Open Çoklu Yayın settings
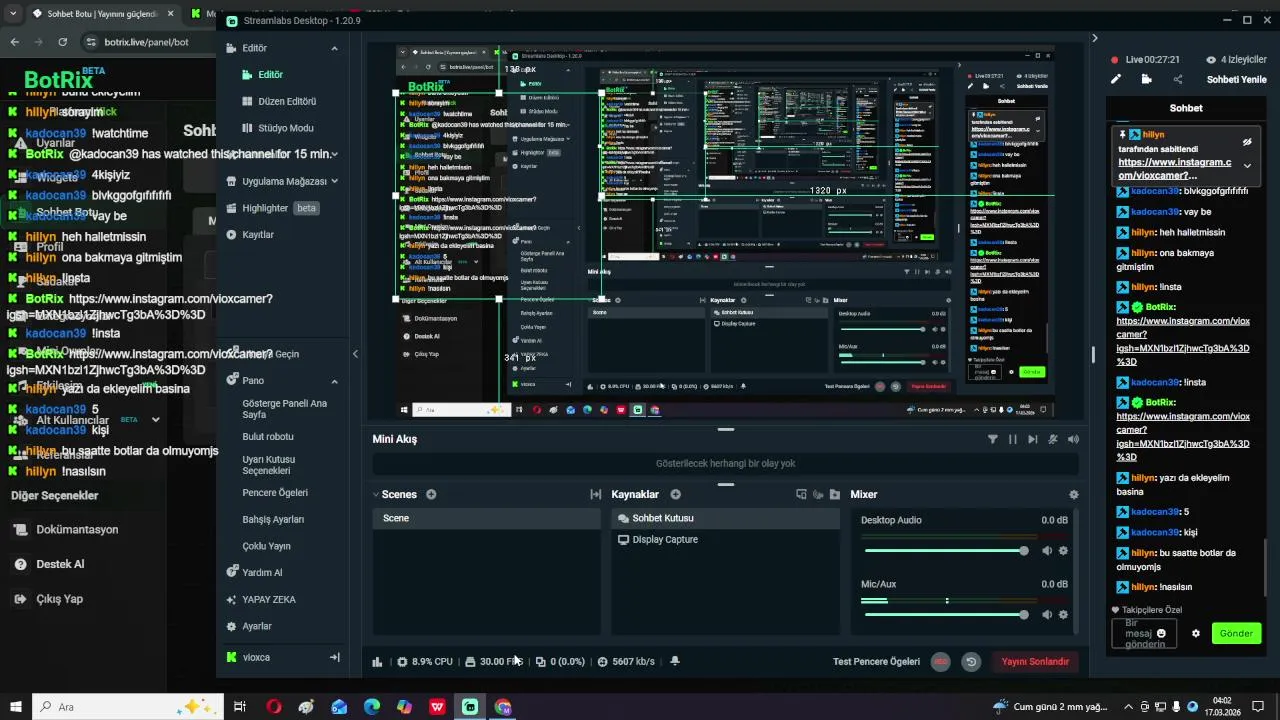 point(266,546)
